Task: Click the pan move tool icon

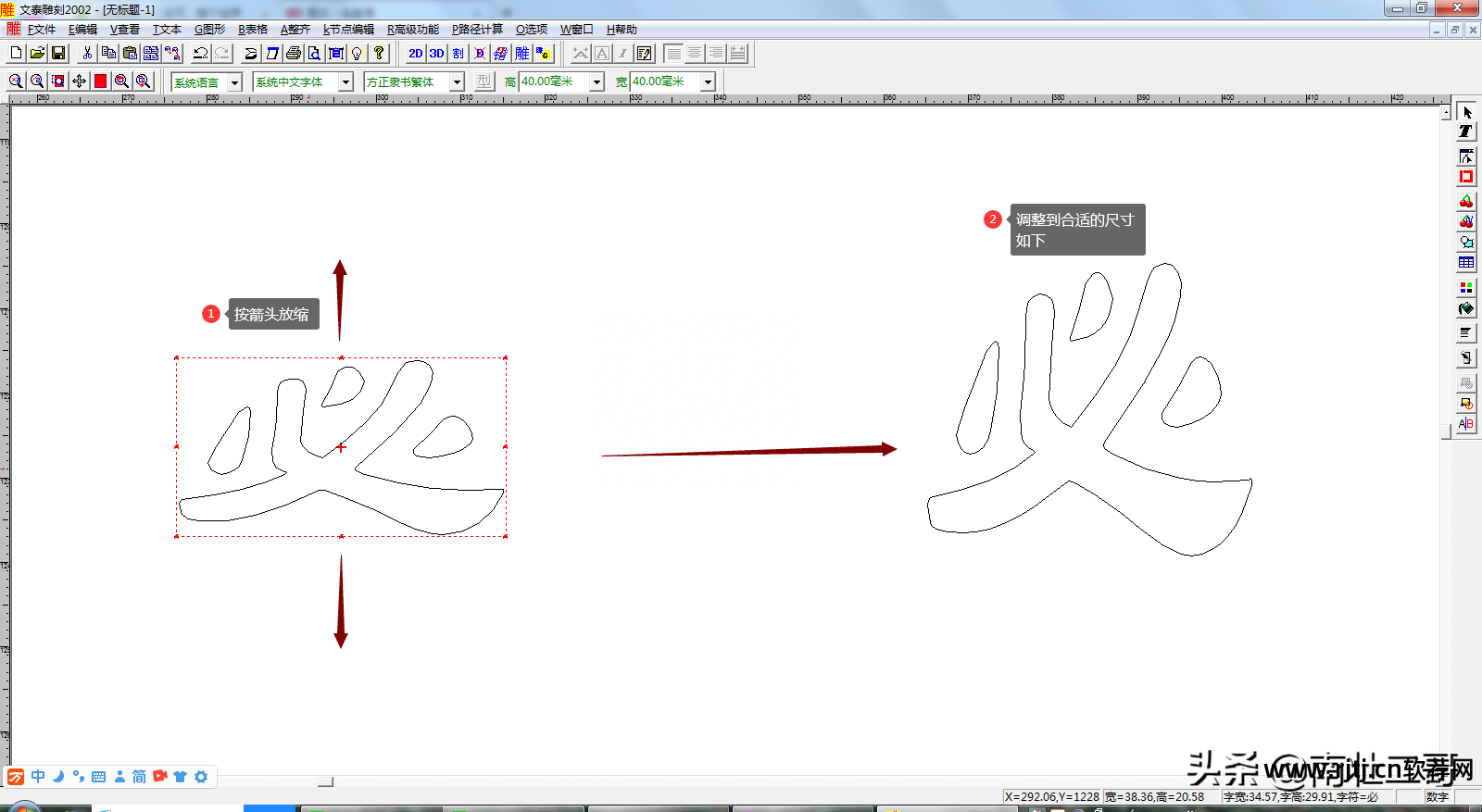Action: point(79,81)
